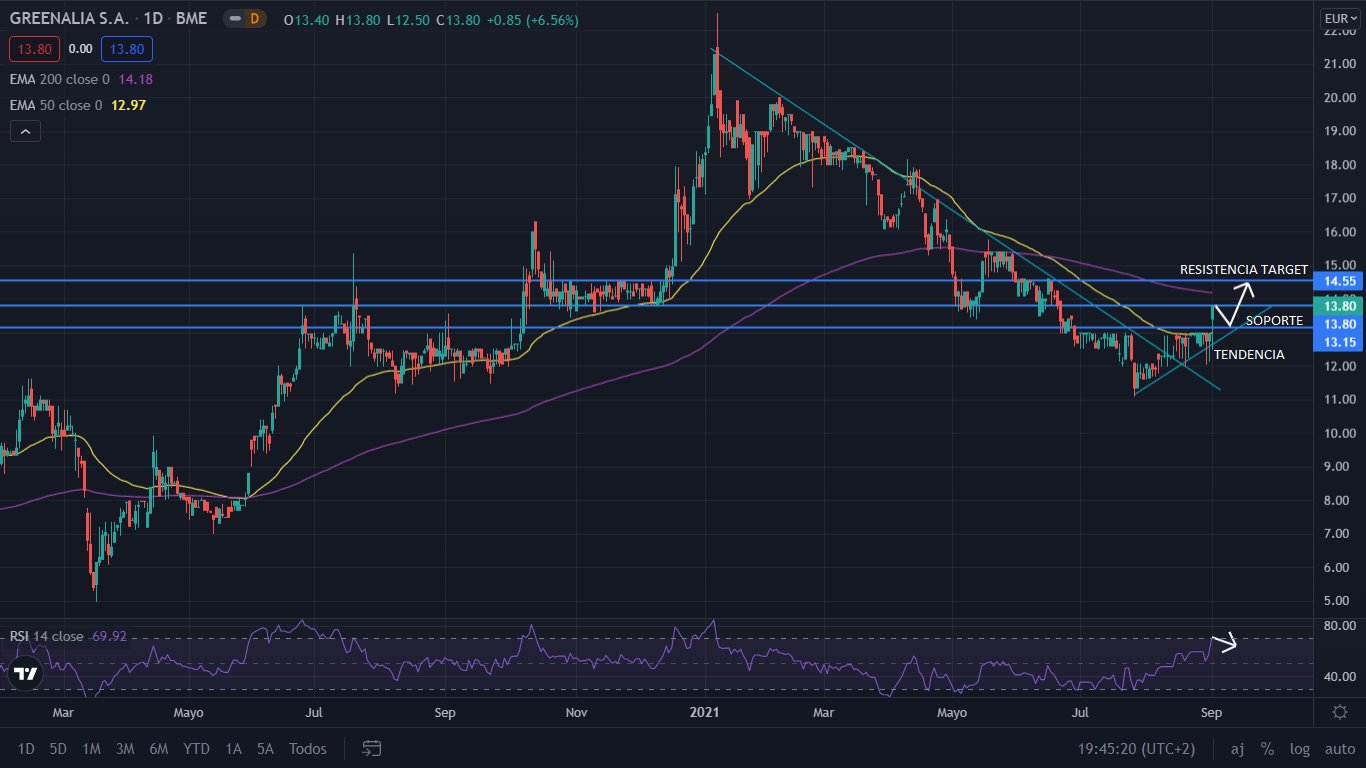Click the blue 13.80 buy button
Image resolution: width=1366 pixels, height=768 pixels.
tap(126, 48)
